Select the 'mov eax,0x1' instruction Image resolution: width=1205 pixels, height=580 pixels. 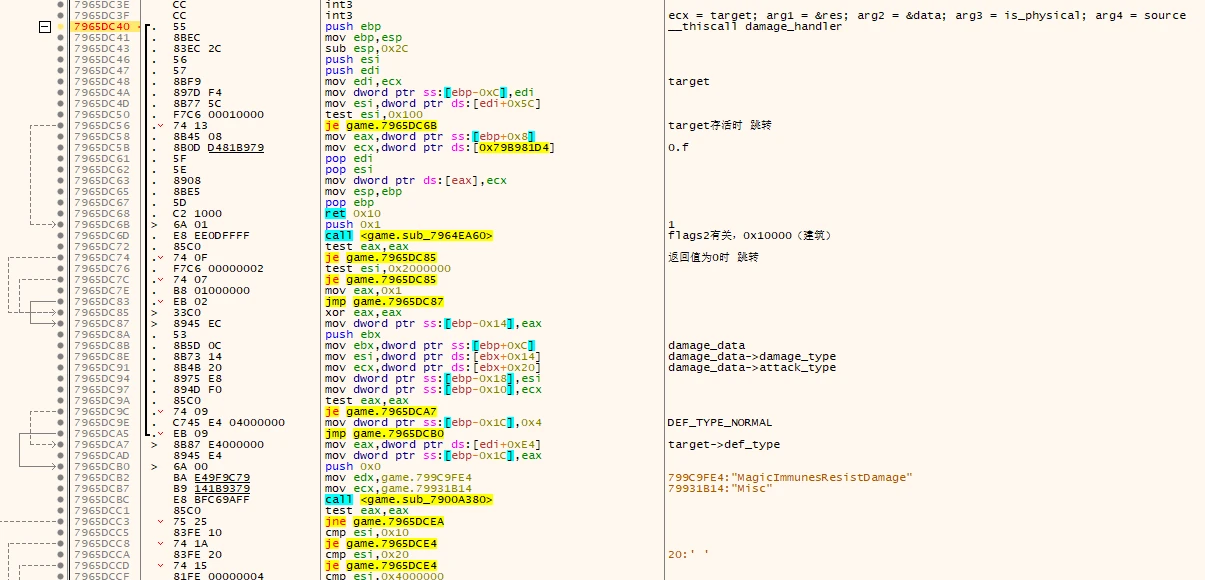click(363, 291)
